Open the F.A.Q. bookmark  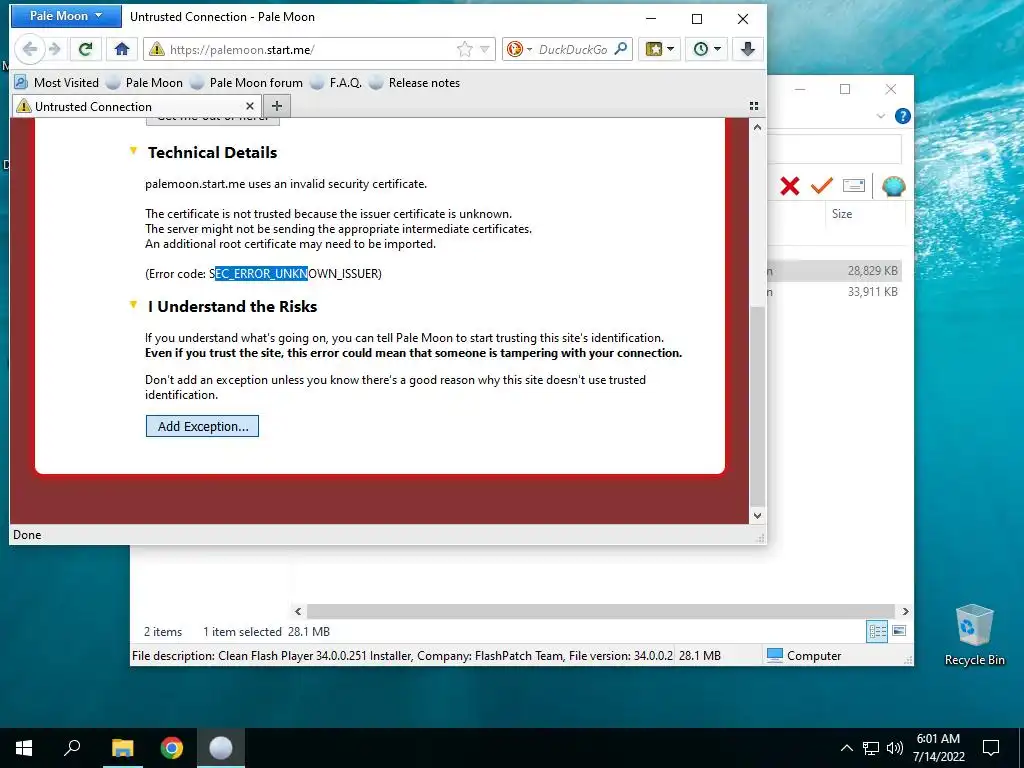[x=336, y=83]
